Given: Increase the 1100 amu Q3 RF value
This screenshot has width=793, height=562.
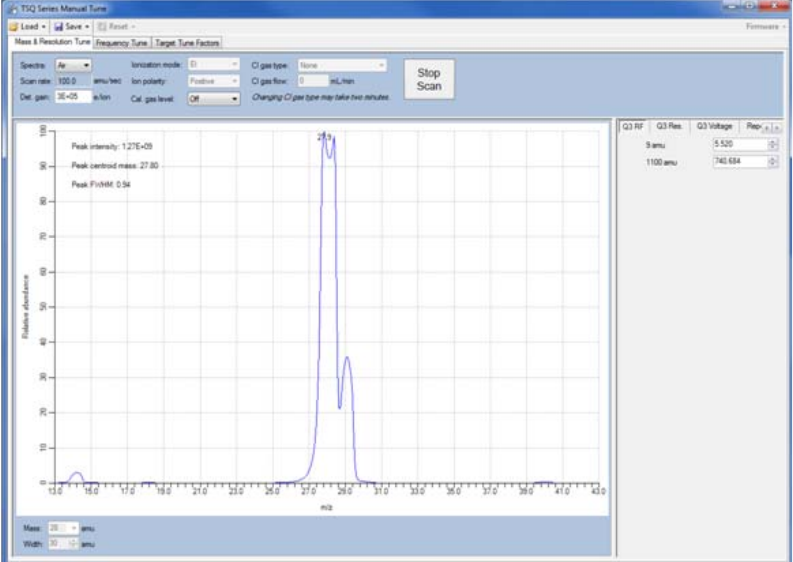Looking at the screenshot, I should 772,158.
